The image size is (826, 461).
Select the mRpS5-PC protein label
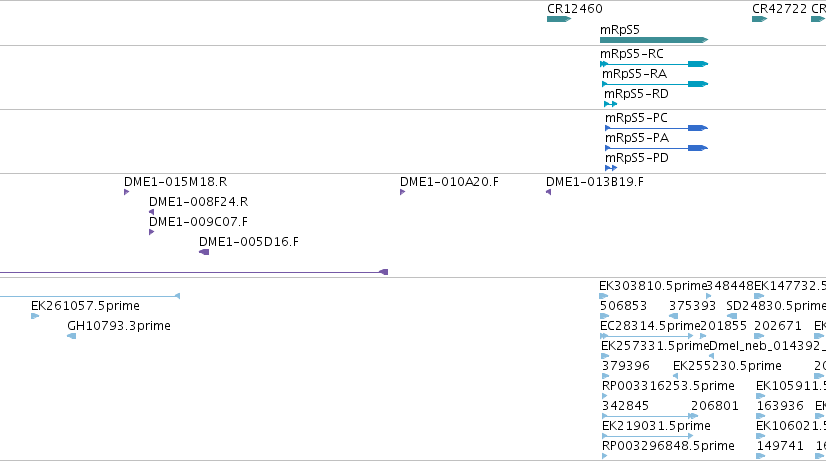click(636, 117)
